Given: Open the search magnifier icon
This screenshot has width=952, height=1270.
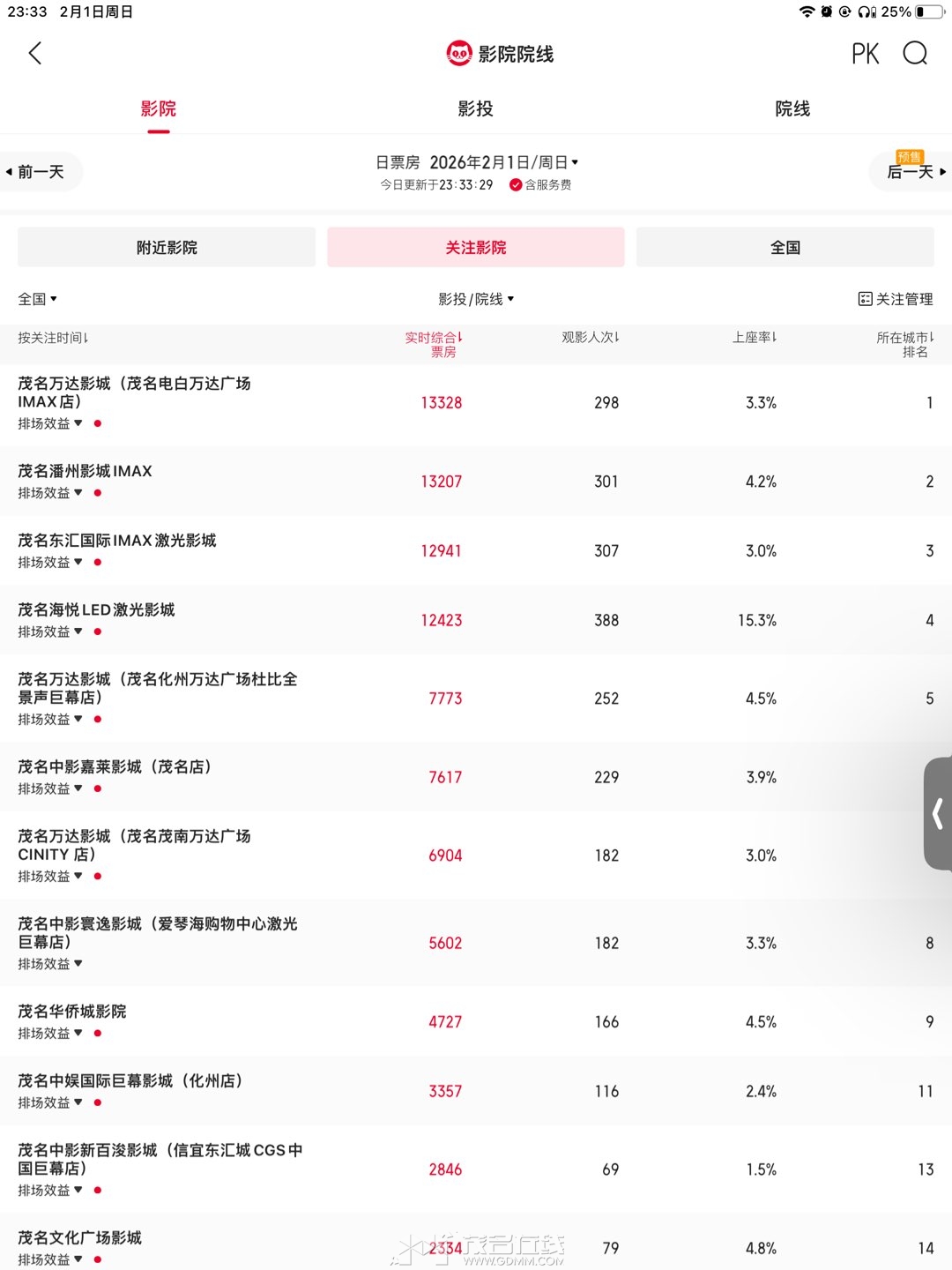Looking at the screenshot, I should pos(915,54).
